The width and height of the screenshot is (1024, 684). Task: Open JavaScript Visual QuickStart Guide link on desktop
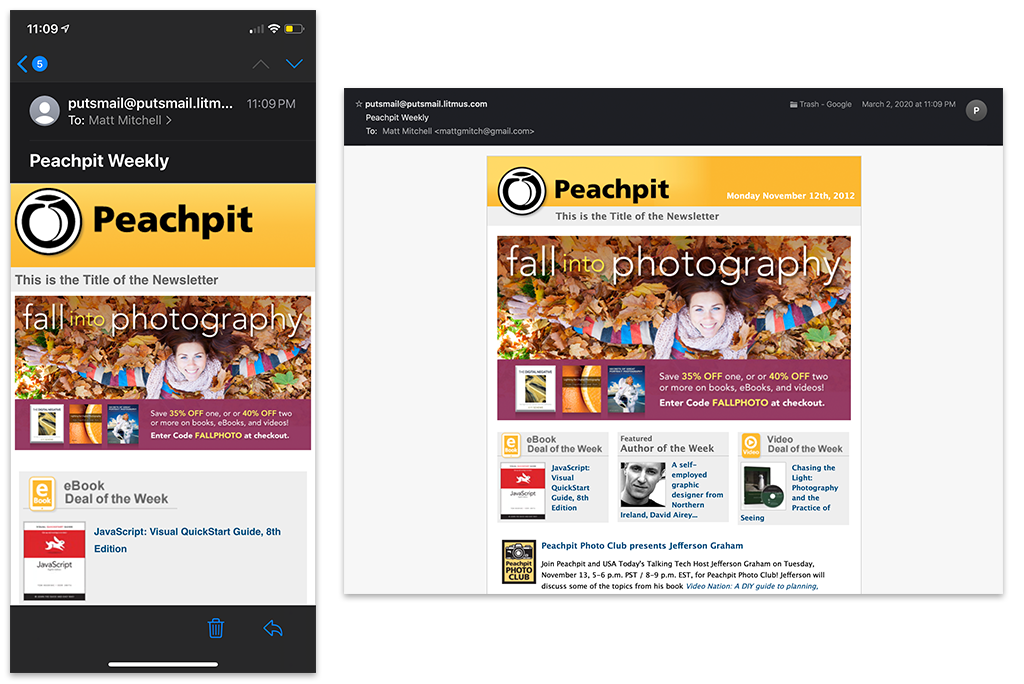570,488
